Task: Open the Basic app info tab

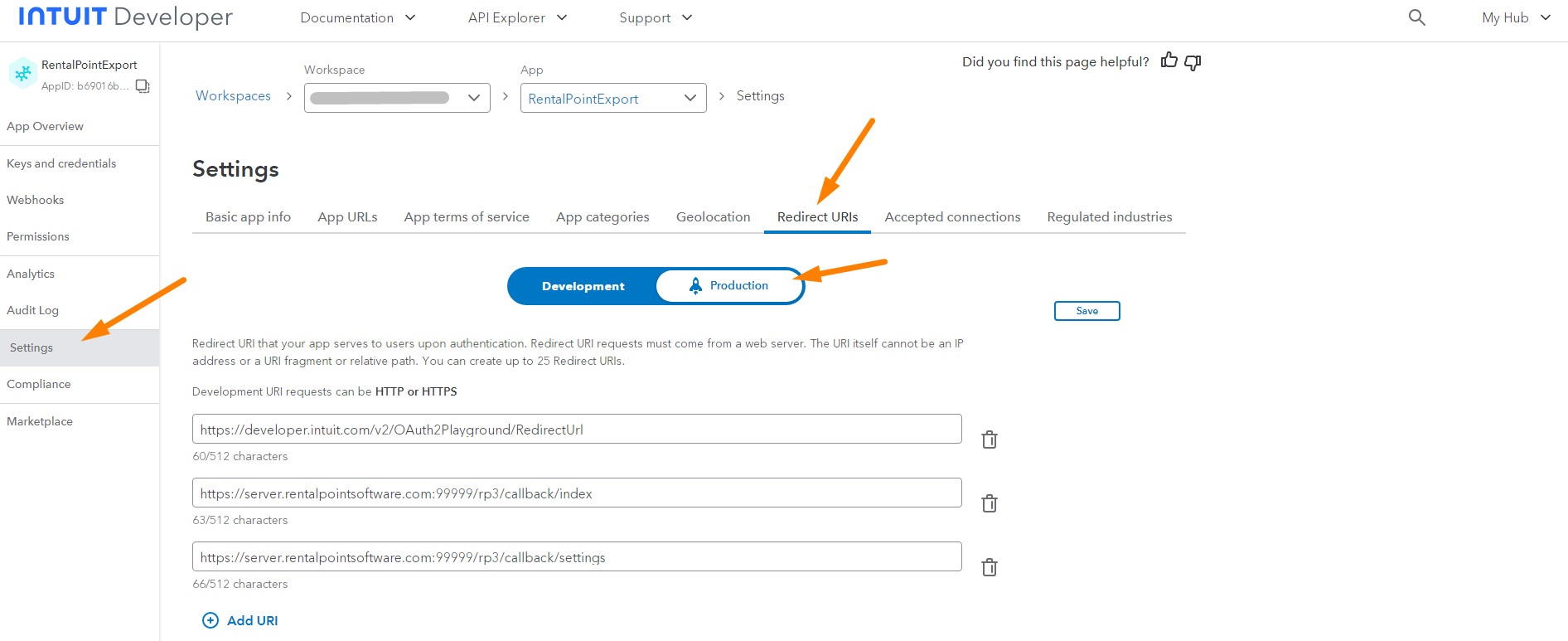Action: point(248,216)
